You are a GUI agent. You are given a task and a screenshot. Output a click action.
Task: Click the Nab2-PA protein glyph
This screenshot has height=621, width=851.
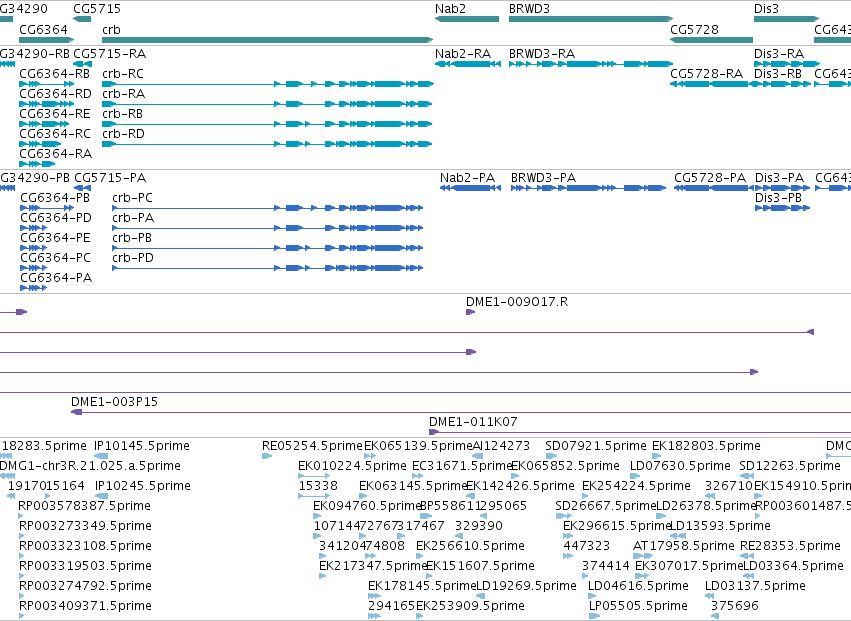(x=470, y=188)
